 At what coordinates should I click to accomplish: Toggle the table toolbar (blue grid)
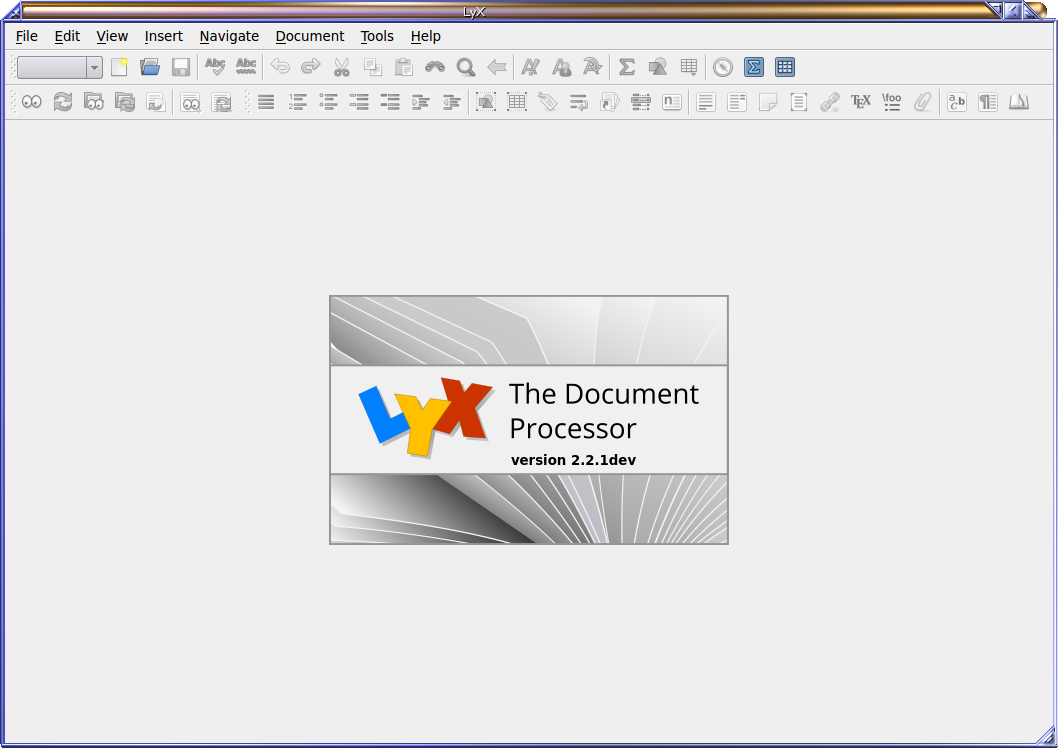coord(785,67)
